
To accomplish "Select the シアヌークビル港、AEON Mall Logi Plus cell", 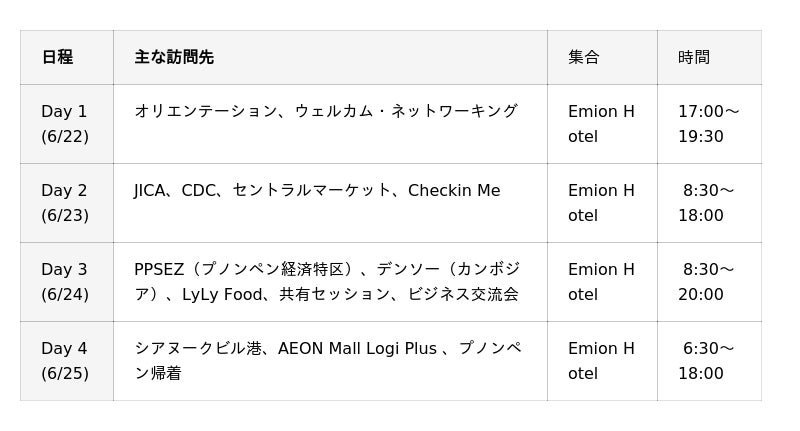I will pos(327,361).
